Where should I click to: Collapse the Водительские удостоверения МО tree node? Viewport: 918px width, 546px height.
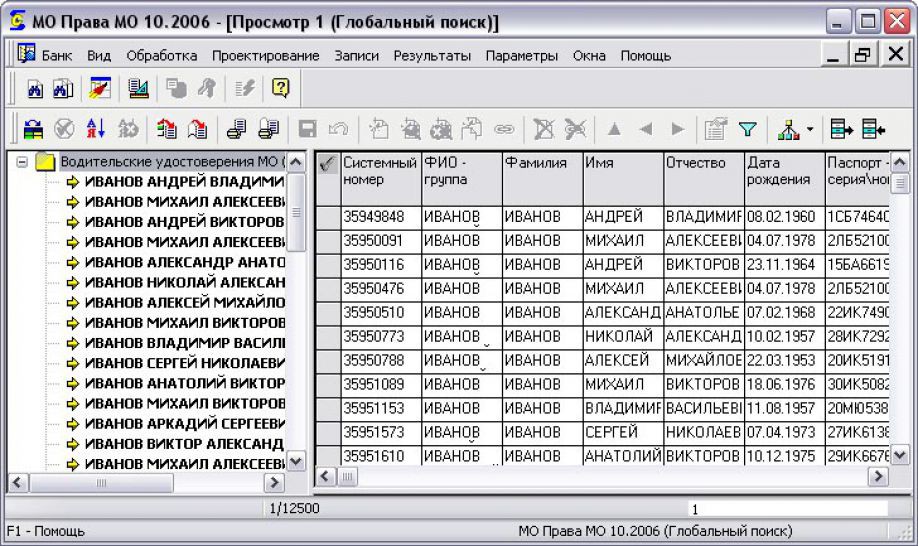pos(22,162)
